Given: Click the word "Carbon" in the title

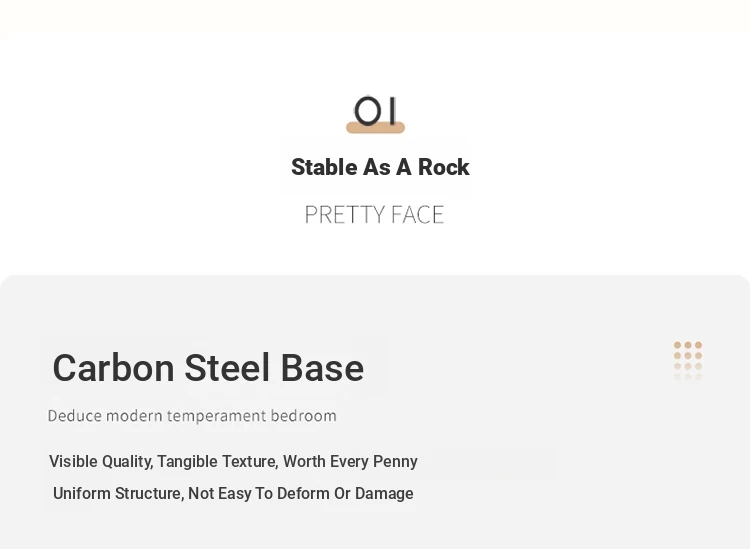Looking at the screenshot, I should tap(113, 368).
